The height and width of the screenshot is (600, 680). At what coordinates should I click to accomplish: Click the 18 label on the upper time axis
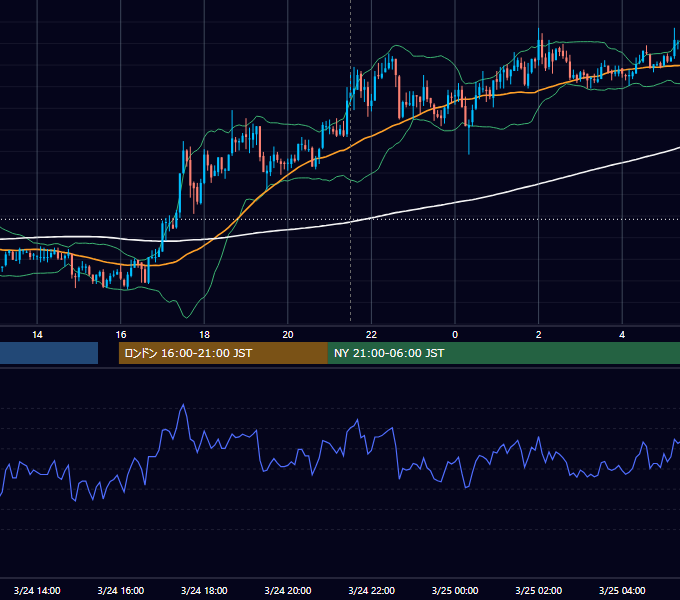[204, 334]
